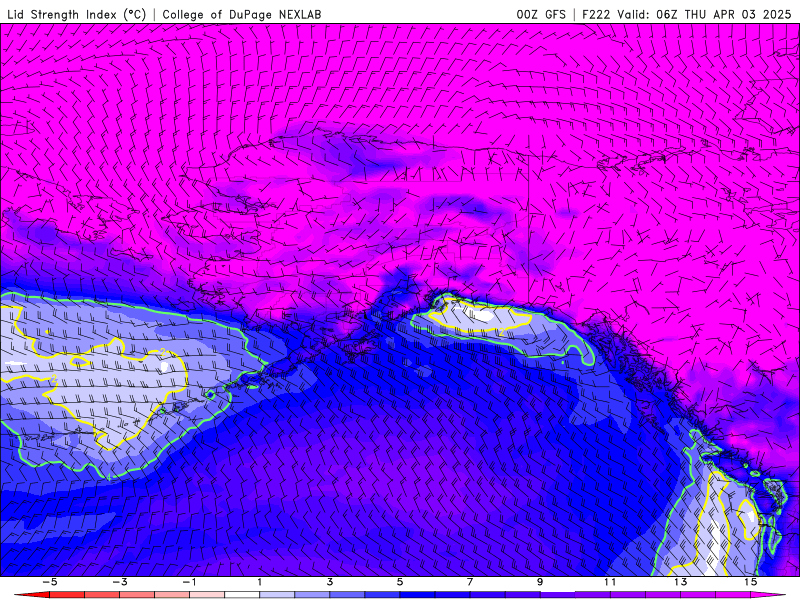The width and height of the screenshot is (800, 600).
Task: Click the '-3' colorbar label
Action: pos(119,582)
